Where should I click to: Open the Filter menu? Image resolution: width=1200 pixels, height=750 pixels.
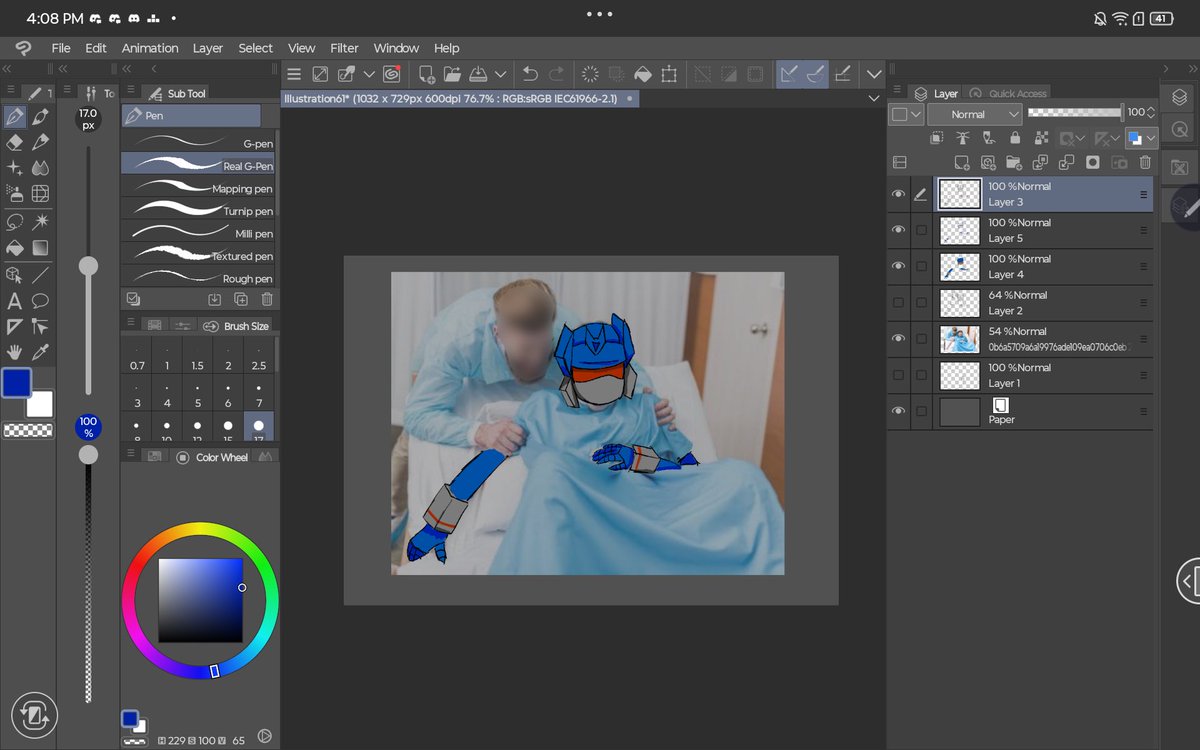tap(344, 48)
